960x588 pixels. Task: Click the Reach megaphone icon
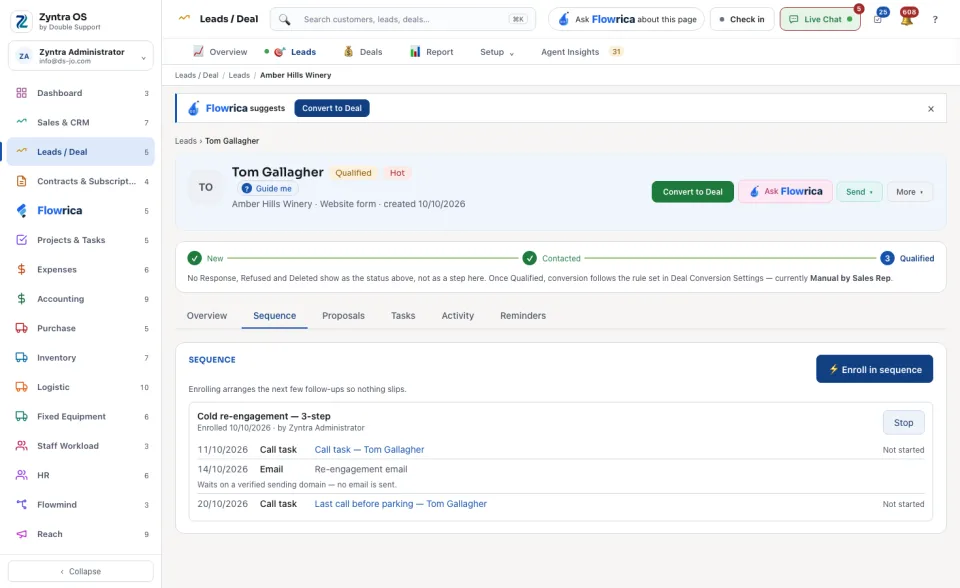pyautogui.click(x=21, y=534)
